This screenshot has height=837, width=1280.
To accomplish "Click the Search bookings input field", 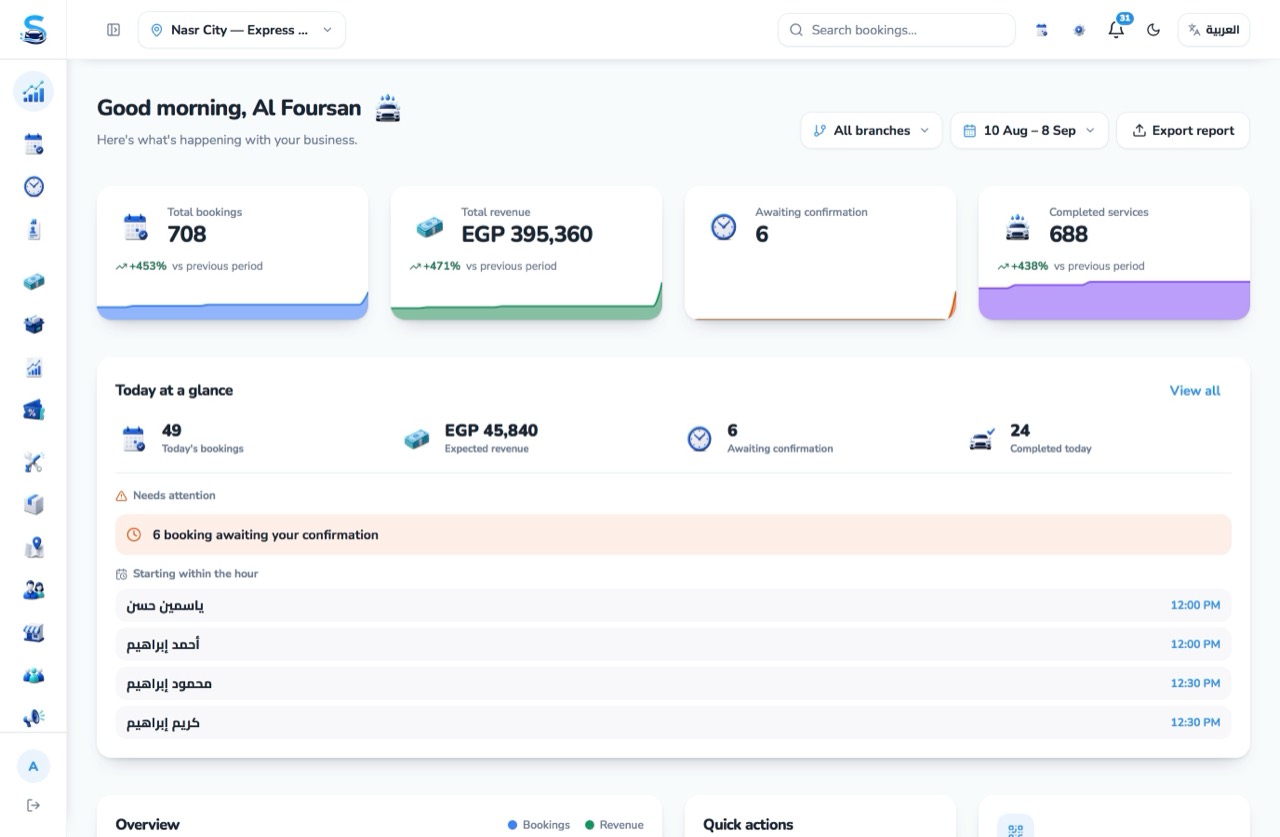I will 896,30.
